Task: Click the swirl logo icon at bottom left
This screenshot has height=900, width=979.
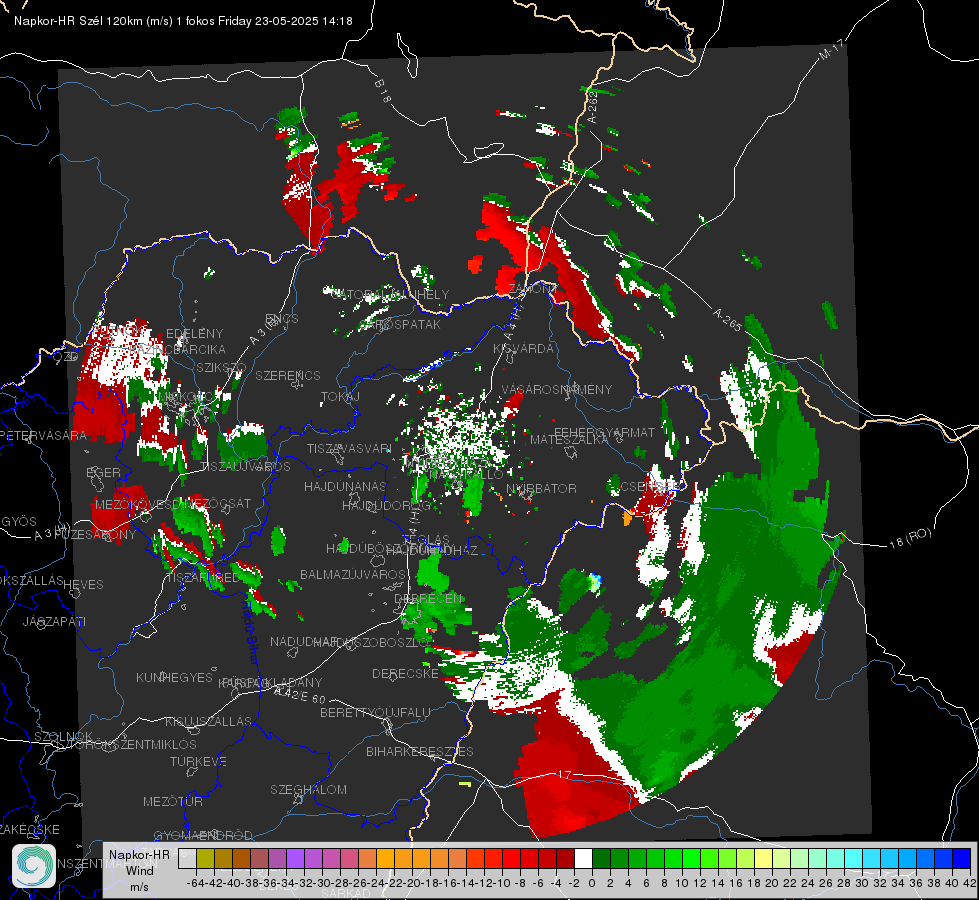Action: coord(34,866)
